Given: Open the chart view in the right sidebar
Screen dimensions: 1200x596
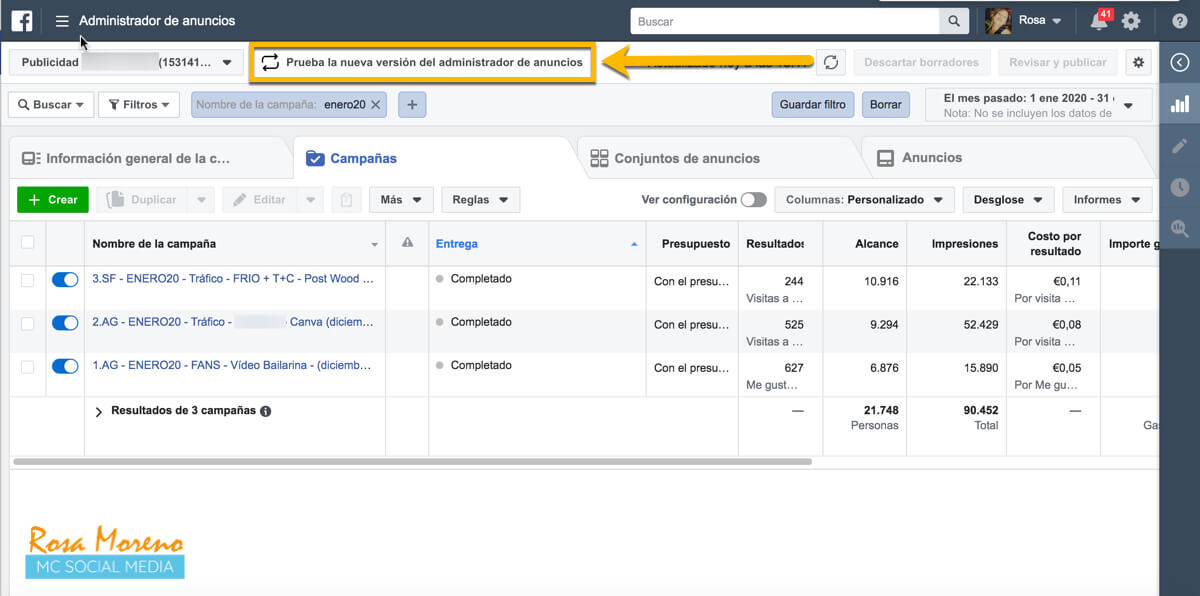Looking at the screenshot, I should click(1180, 104).
